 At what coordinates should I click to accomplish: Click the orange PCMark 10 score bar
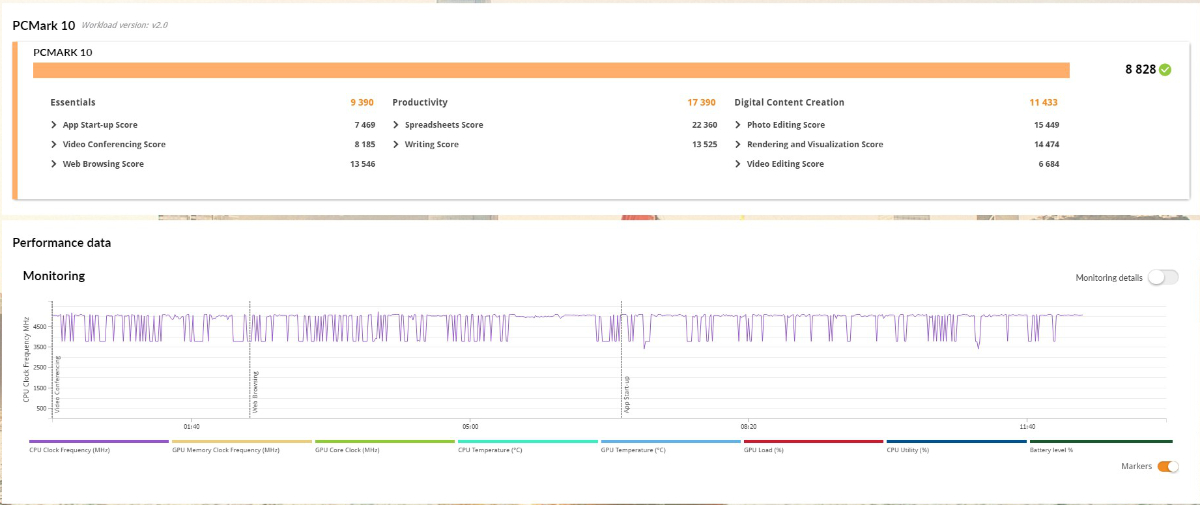tap(551, 70)
